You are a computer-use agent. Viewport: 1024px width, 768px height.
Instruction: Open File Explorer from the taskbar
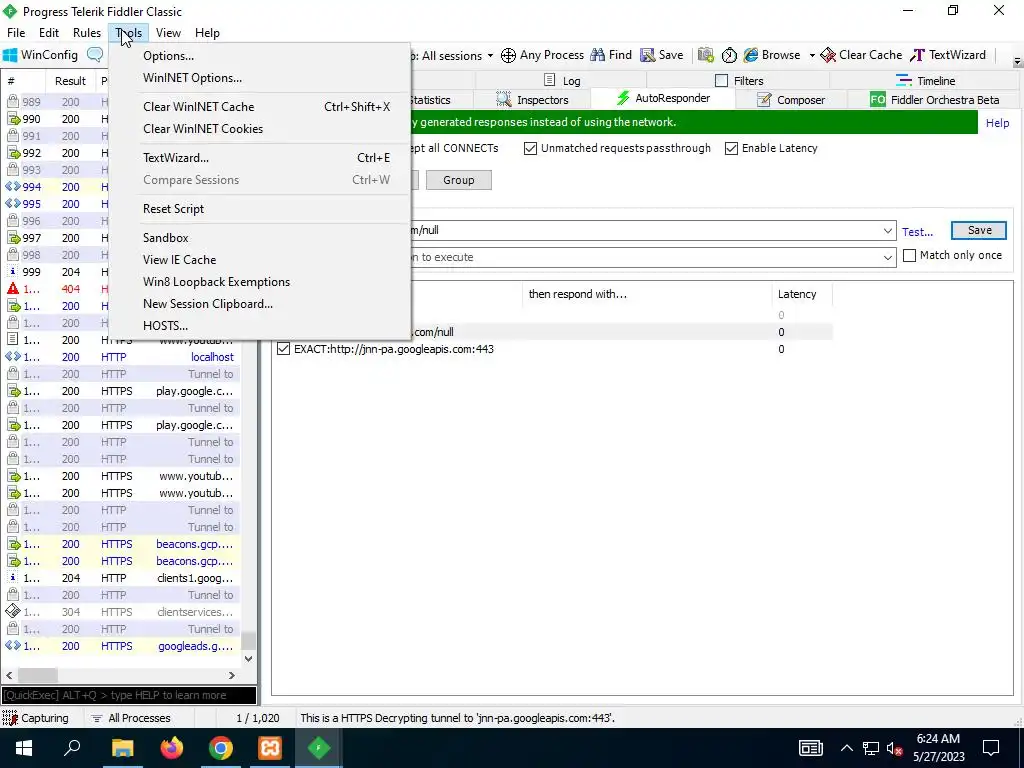click(122, 748)
